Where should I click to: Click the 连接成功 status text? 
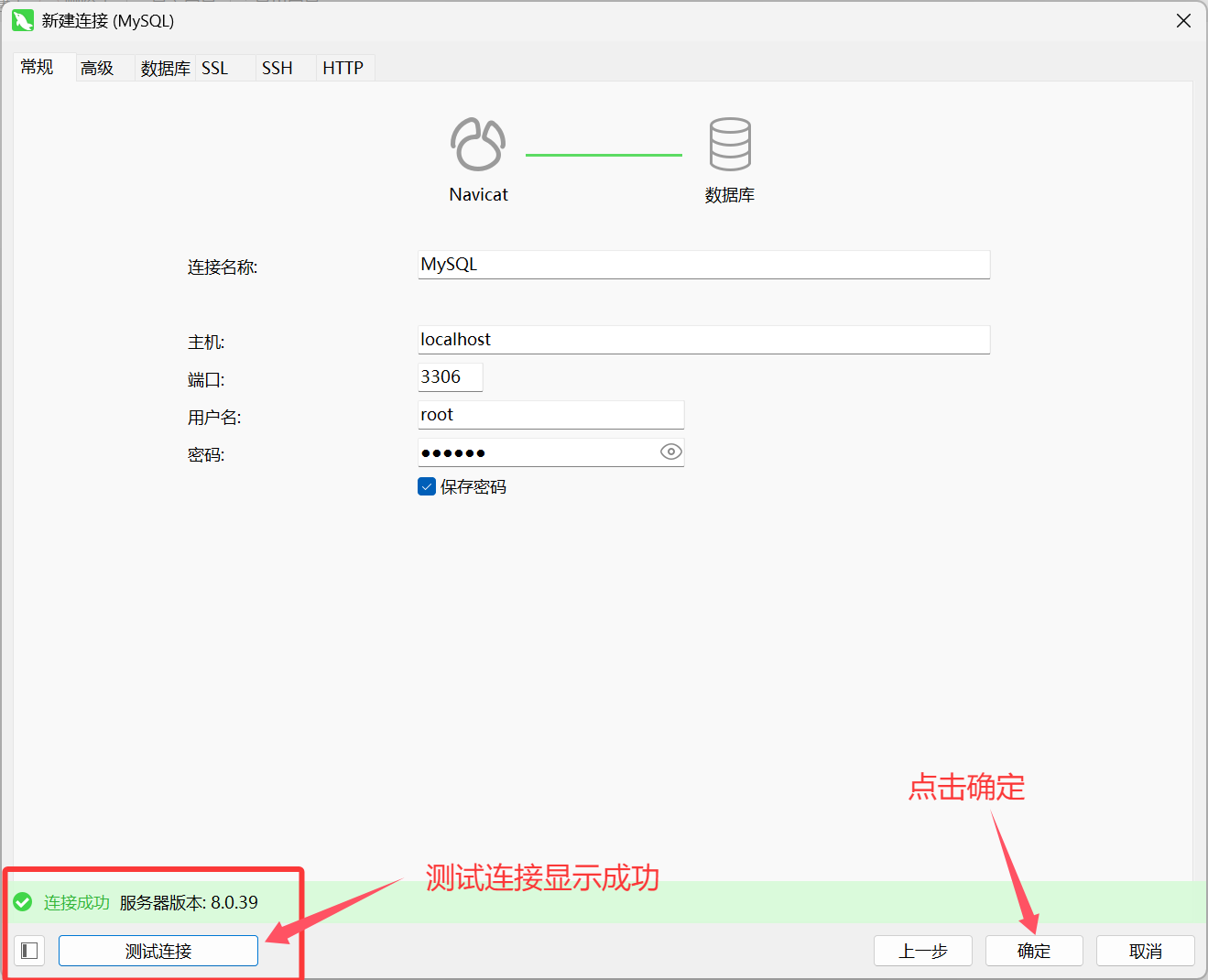[x=77, y=902]
